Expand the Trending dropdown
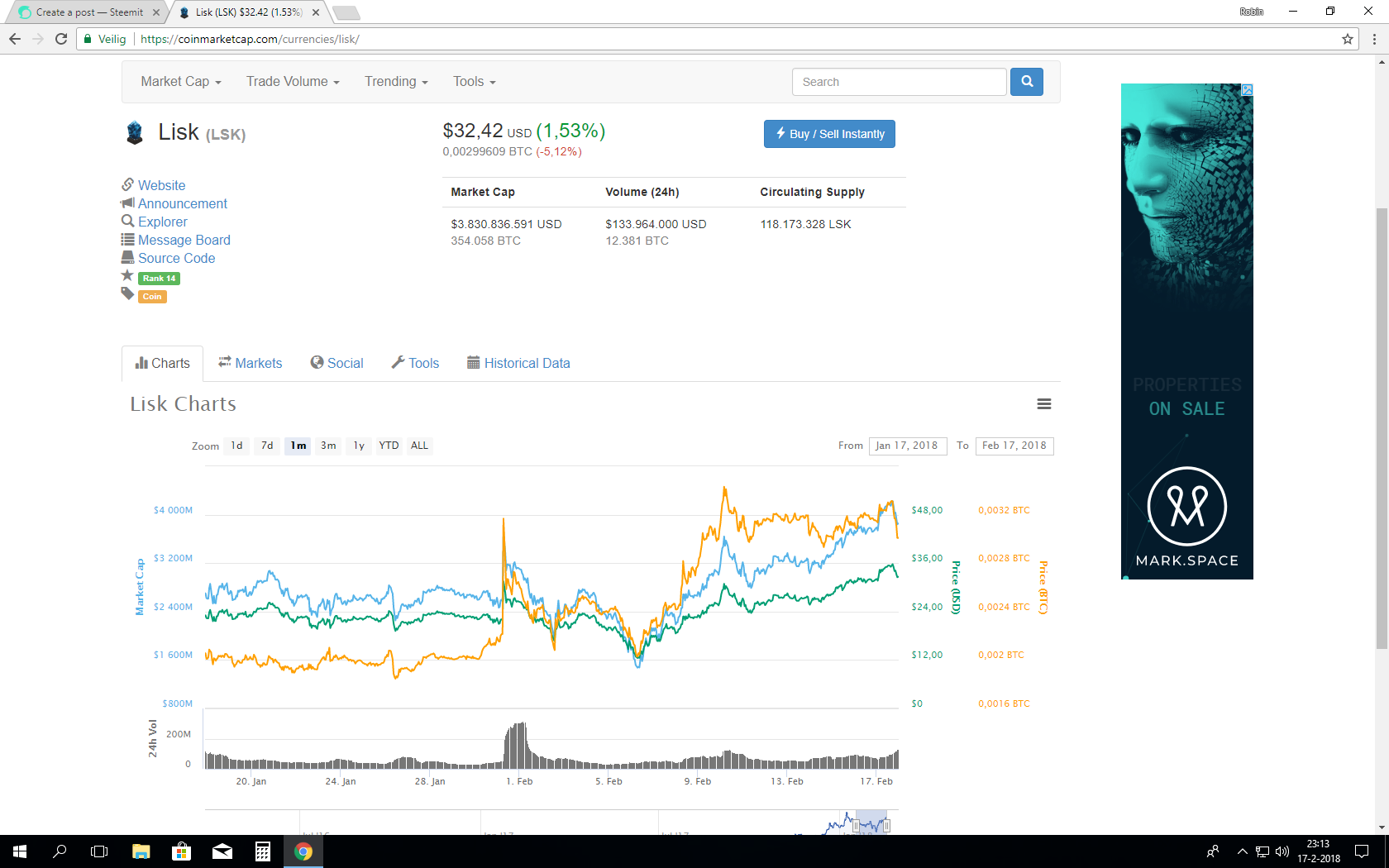 click(396, 82)
